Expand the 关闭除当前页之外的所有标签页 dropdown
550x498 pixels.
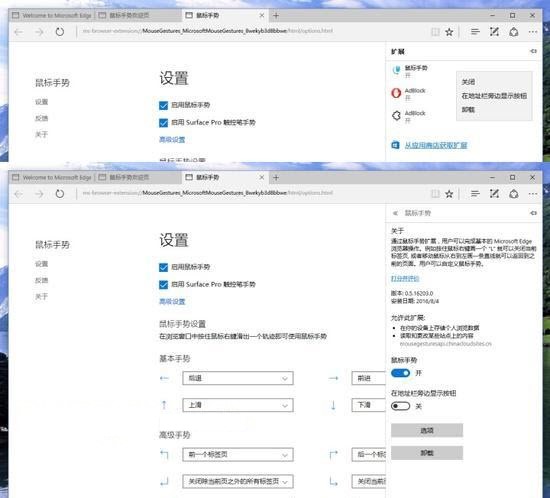[x=238, y=482]
